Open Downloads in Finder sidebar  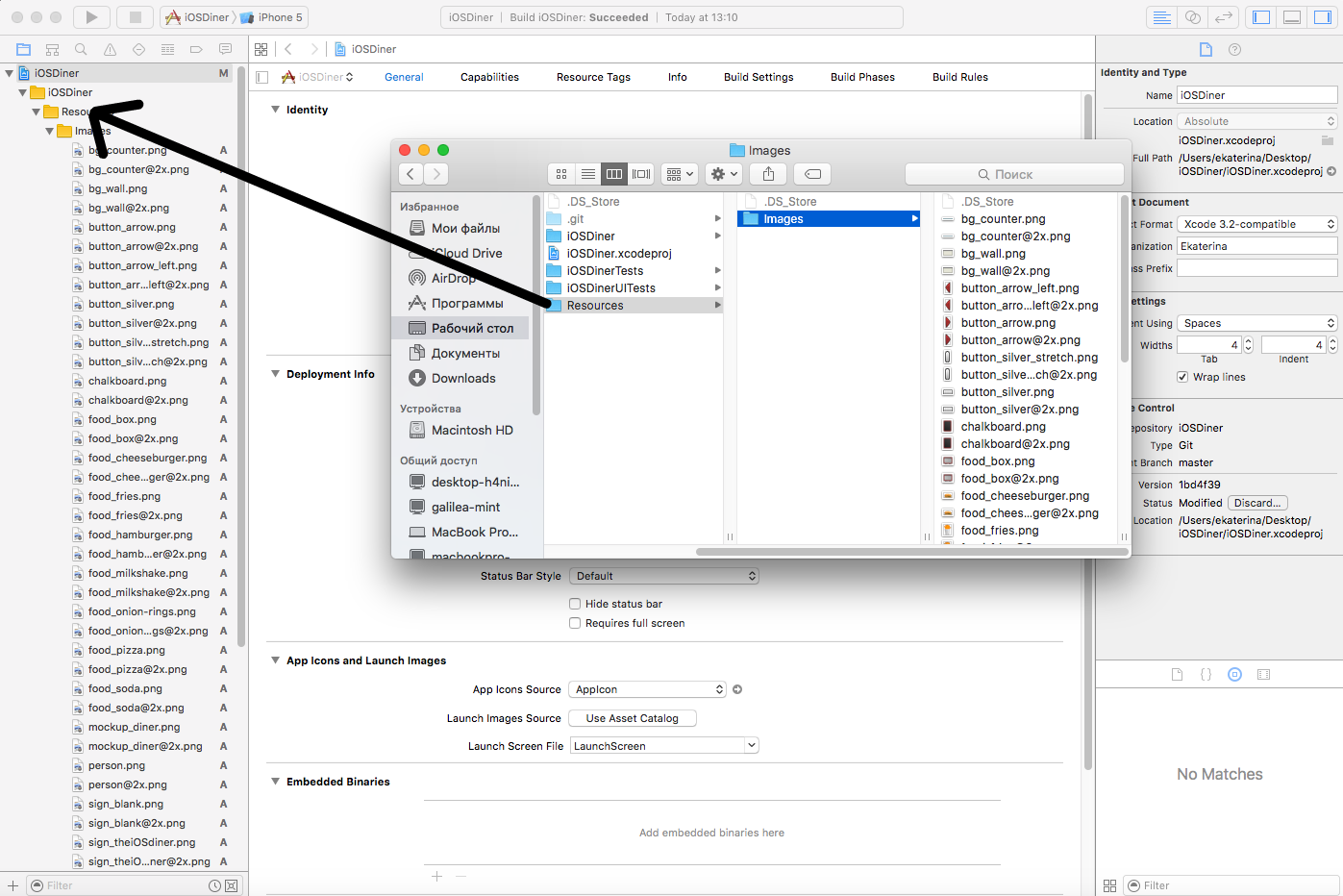(461, 379)
